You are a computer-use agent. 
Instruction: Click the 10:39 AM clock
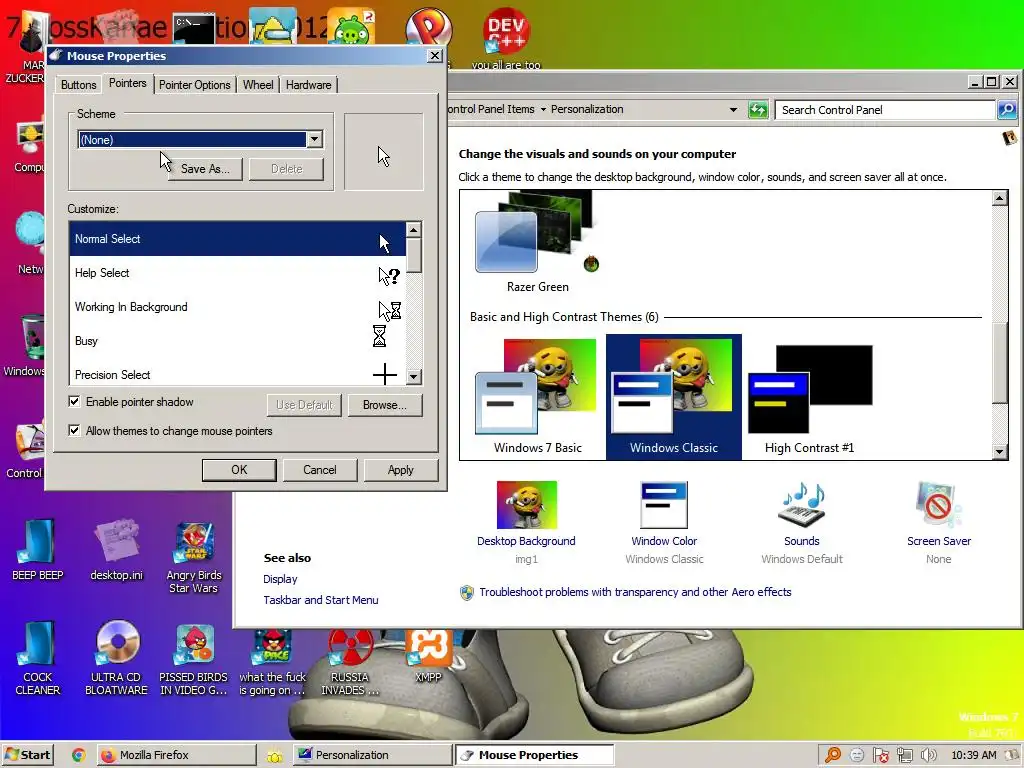[973, 755]
